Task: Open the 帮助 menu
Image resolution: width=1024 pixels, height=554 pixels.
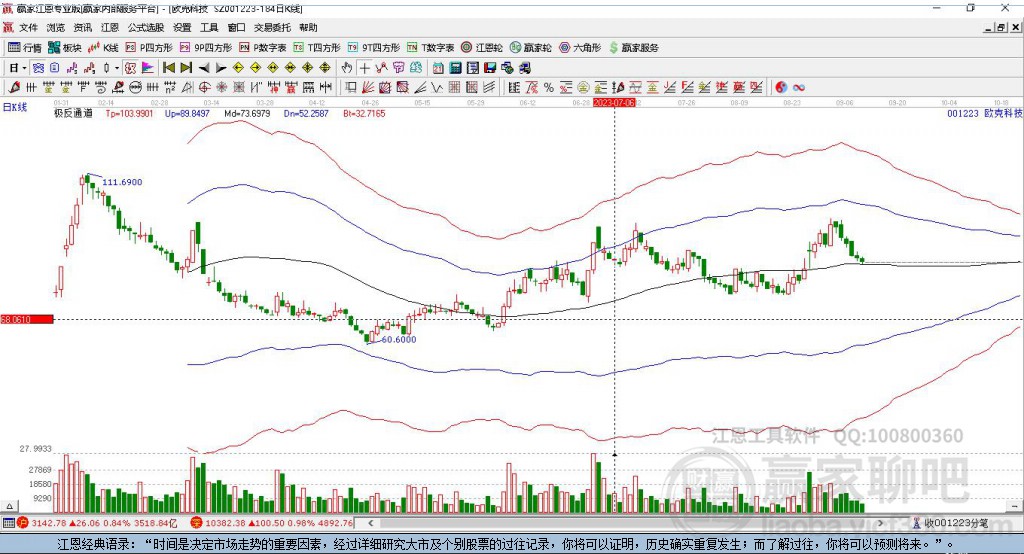Action: (308, 27)
